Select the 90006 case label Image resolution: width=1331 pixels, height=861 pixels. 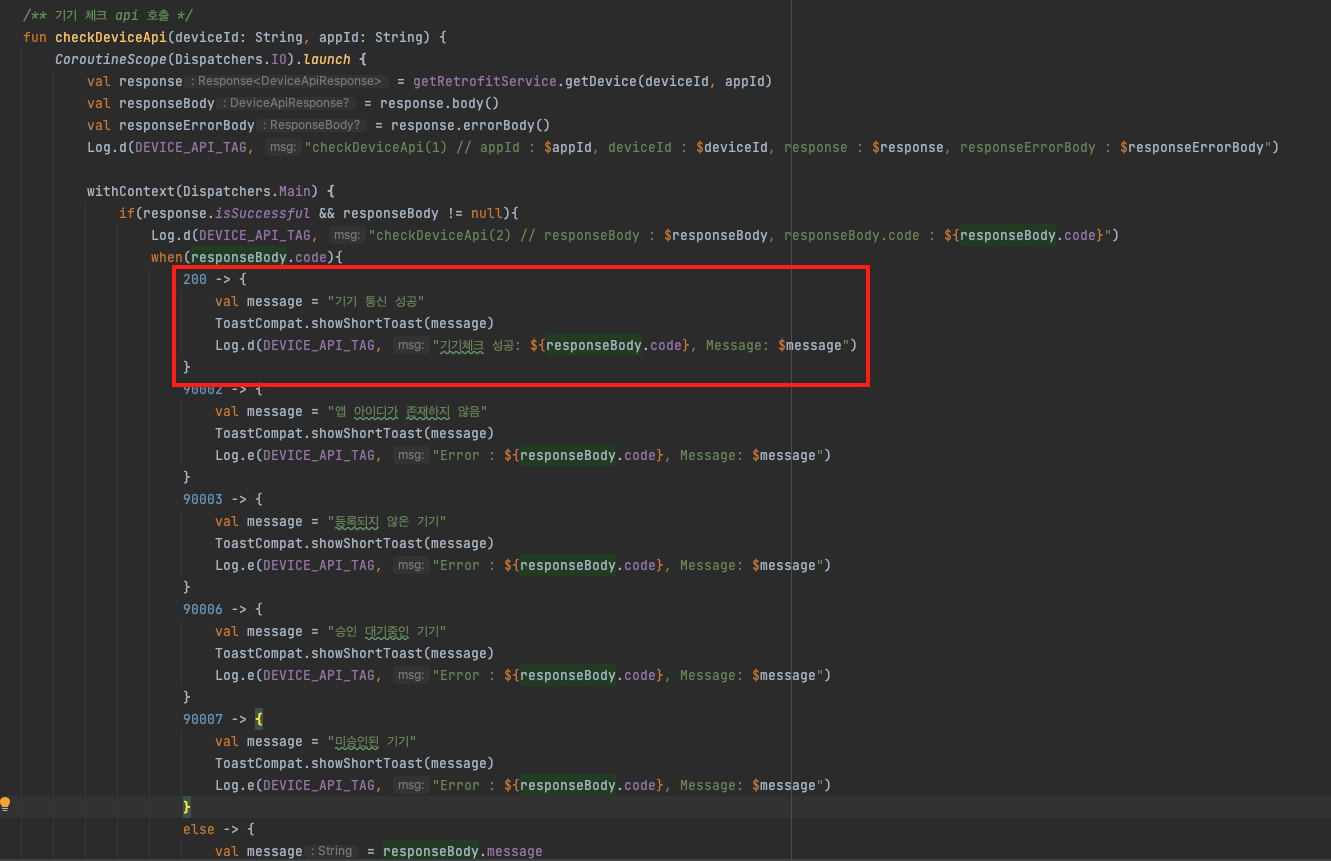202,609
